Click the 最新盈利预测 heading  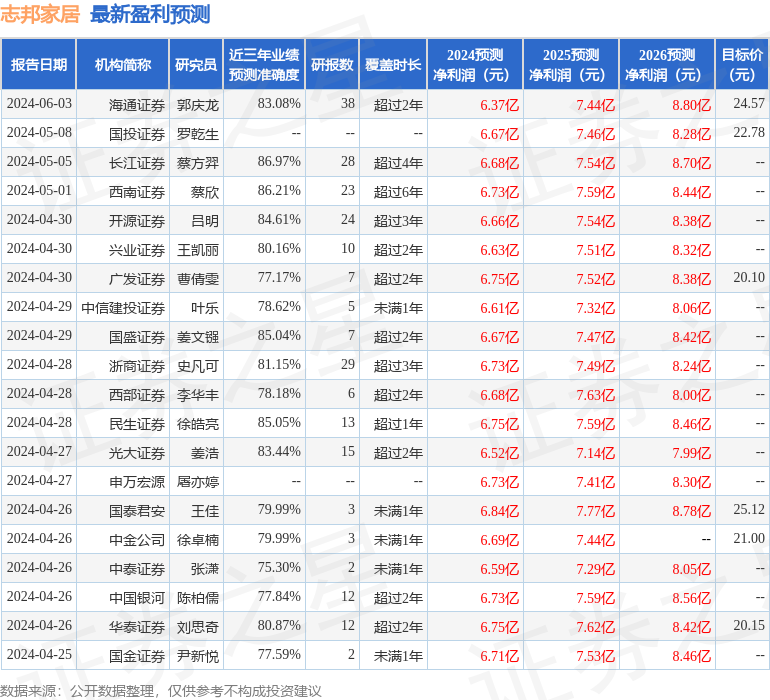pyautogui.click(x=150, y=14)
